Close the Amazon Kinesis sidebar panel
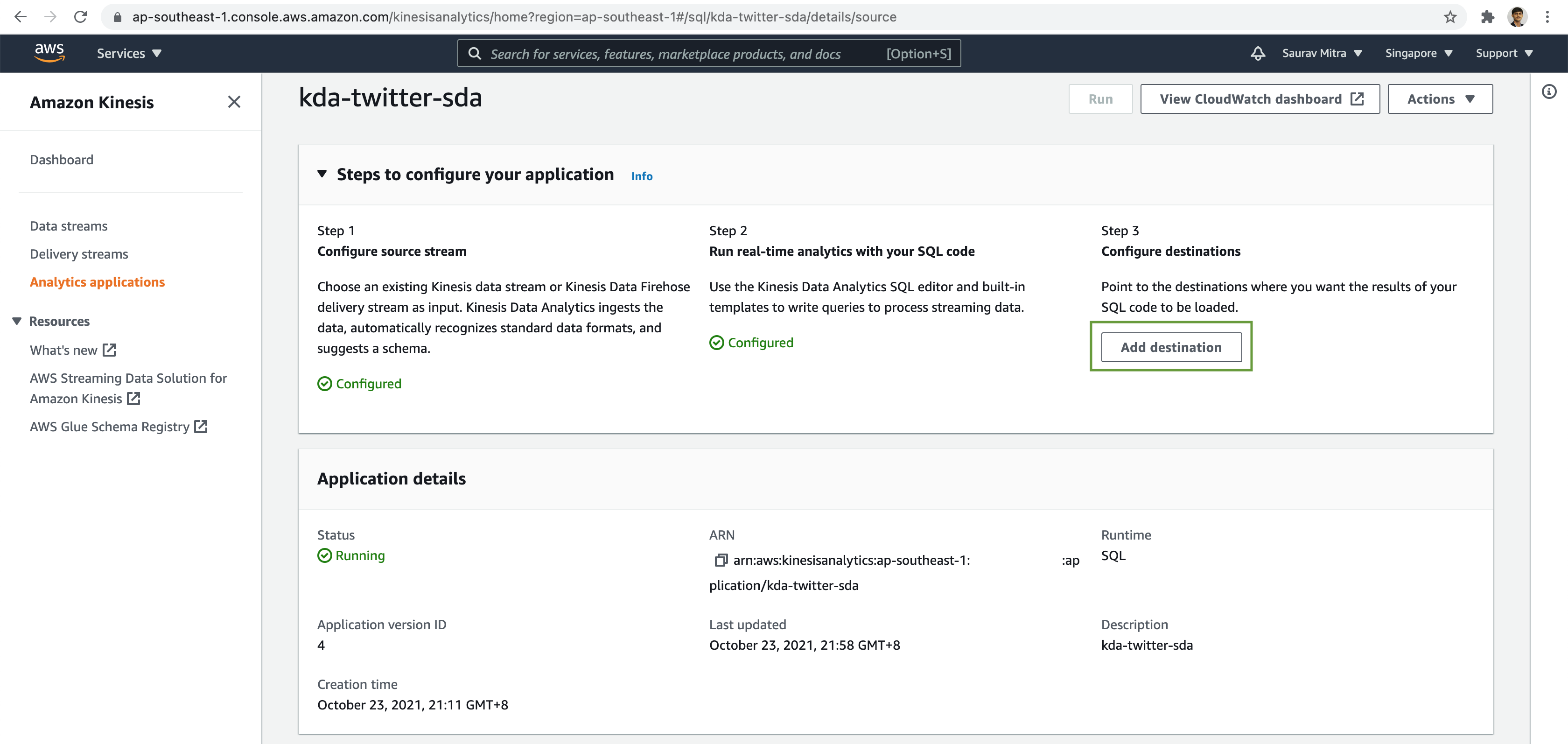The image size is (1568, 744). point(234,102)
